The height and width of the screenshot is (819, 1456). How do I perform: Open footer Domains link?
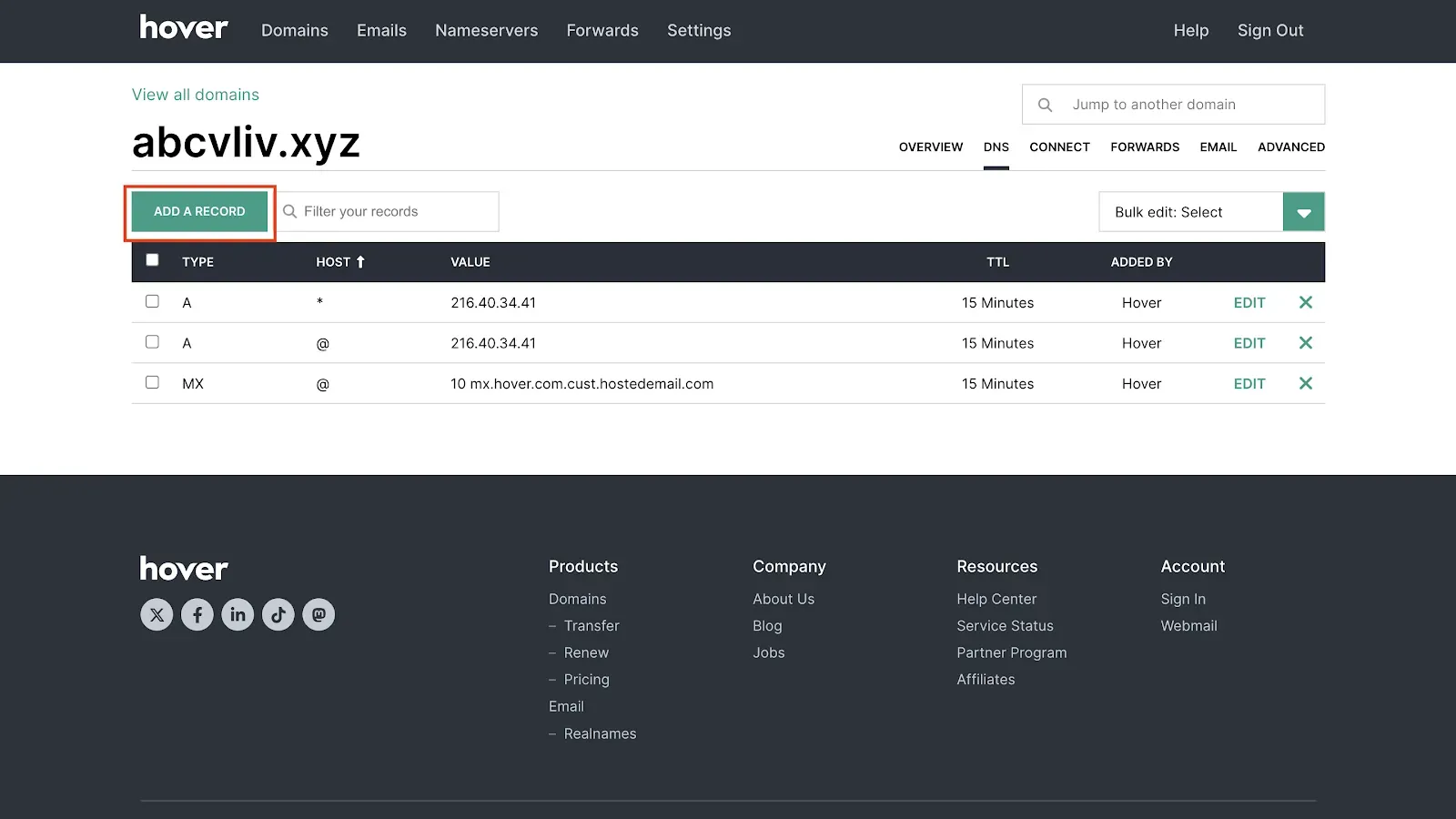577,599
